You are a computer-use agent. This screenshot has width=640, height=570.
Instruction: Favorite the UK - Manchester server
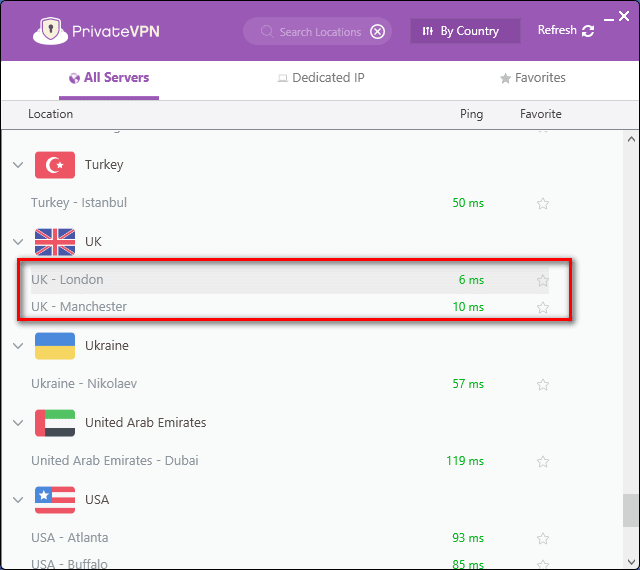click(x=542, y=307)
